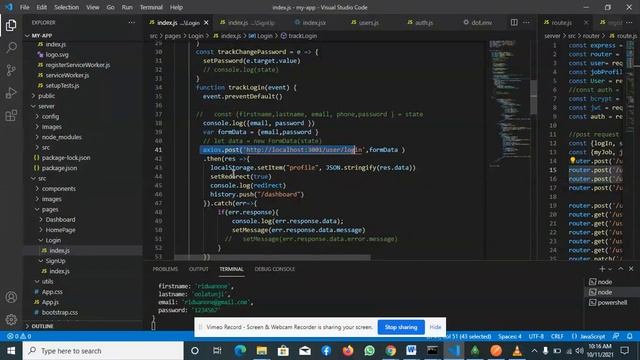Collapse the pages folder

click(83, 209)
